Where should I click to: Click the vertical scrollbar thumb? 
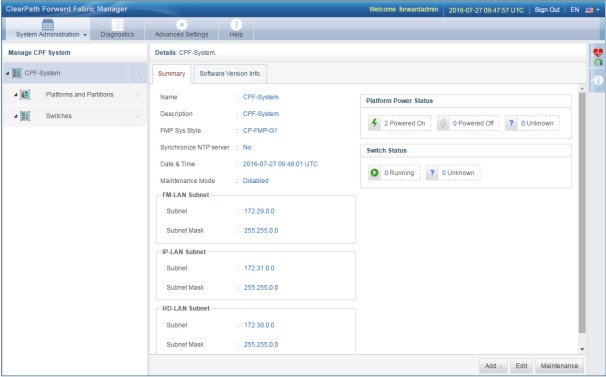[x=582, y=213]
